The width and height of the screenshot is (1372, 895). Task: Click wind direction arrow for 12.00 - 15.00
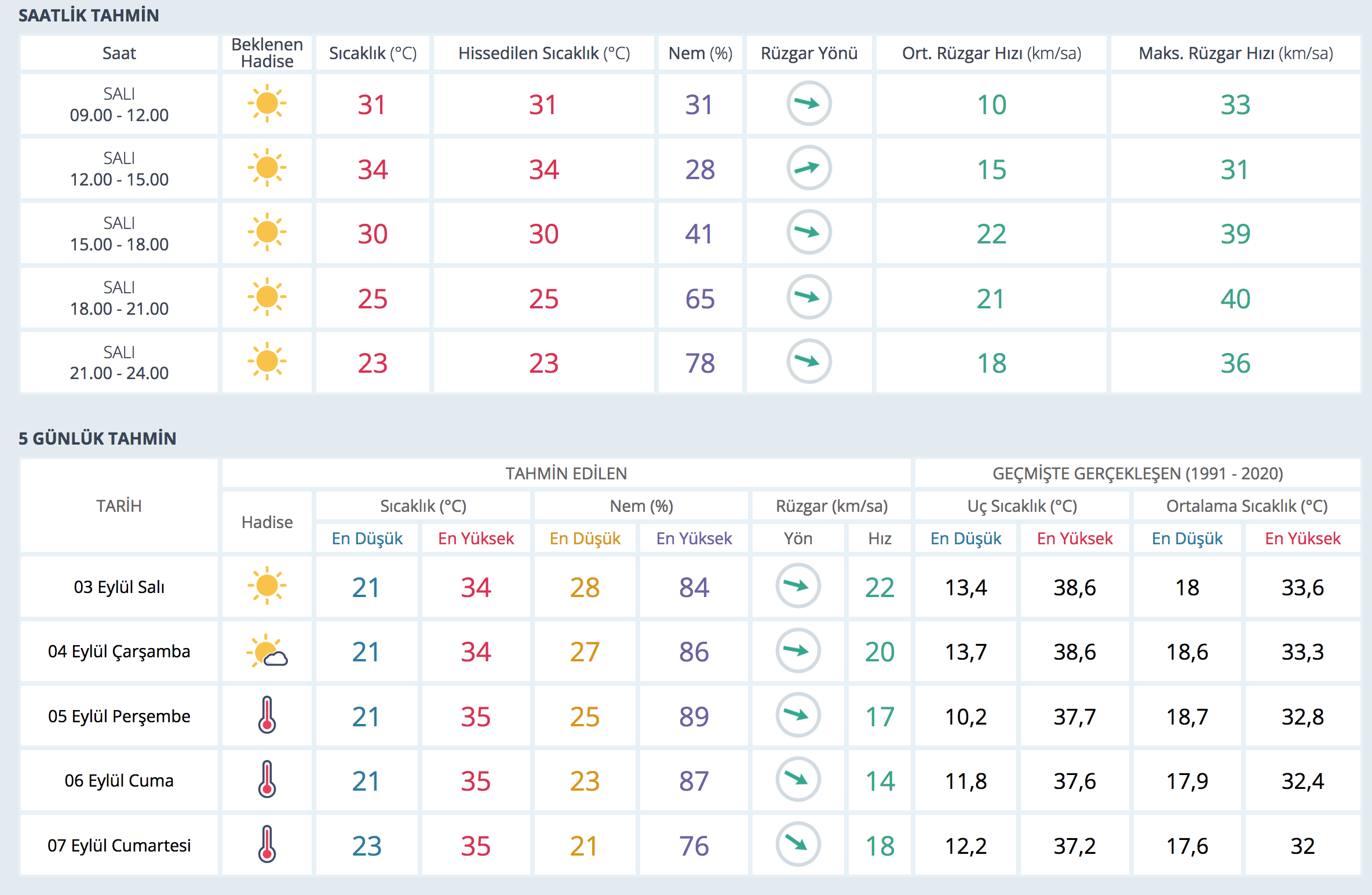pyautogui.click(x=809, y=168)
